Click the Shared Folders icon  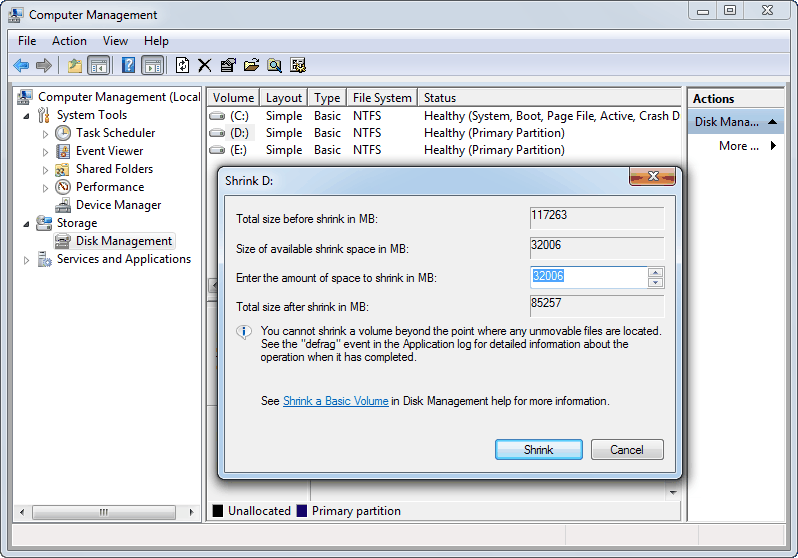(x=62, y=169)
